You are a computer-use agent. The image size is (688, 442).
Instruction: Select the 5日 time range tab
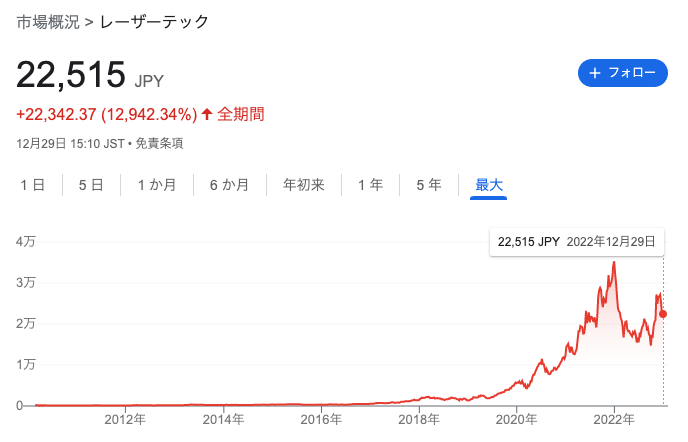click(91, 185)
